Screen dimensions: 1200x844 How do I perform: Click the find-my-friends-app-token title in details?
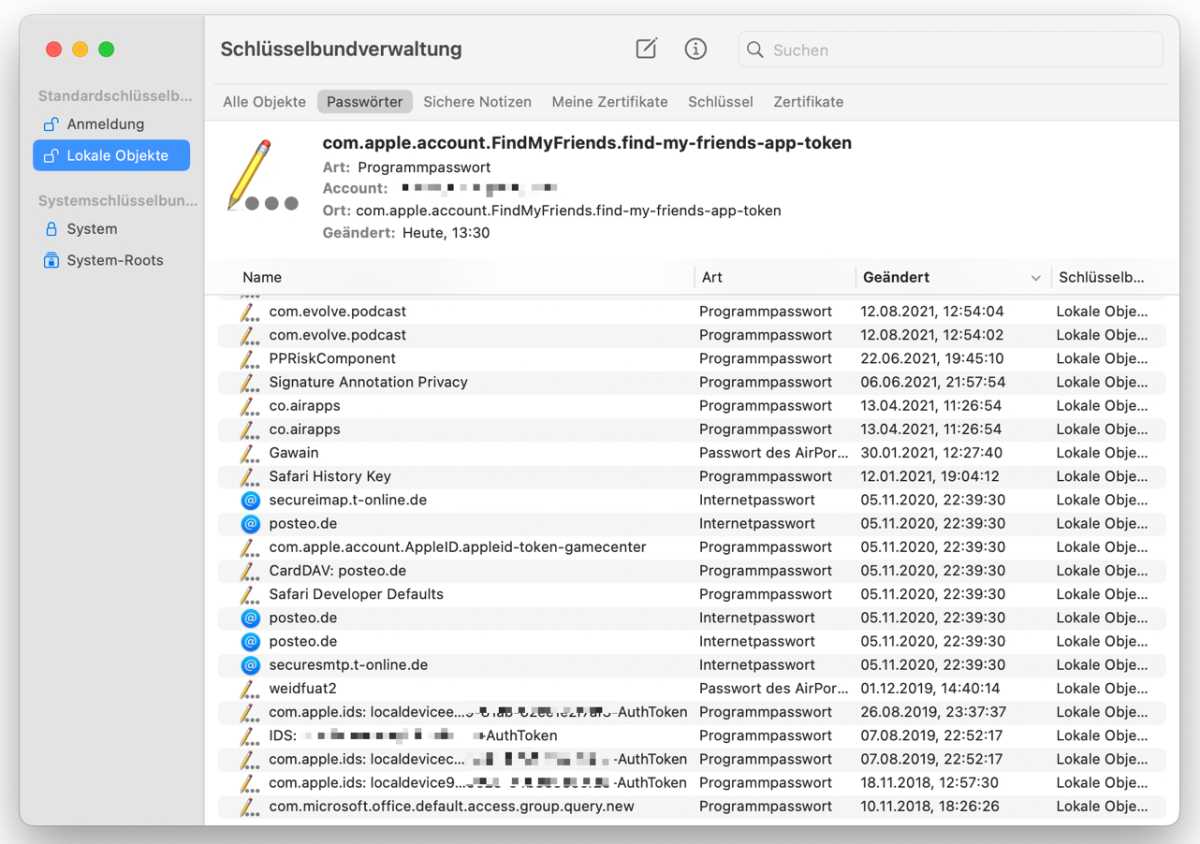tap(587, 143)
